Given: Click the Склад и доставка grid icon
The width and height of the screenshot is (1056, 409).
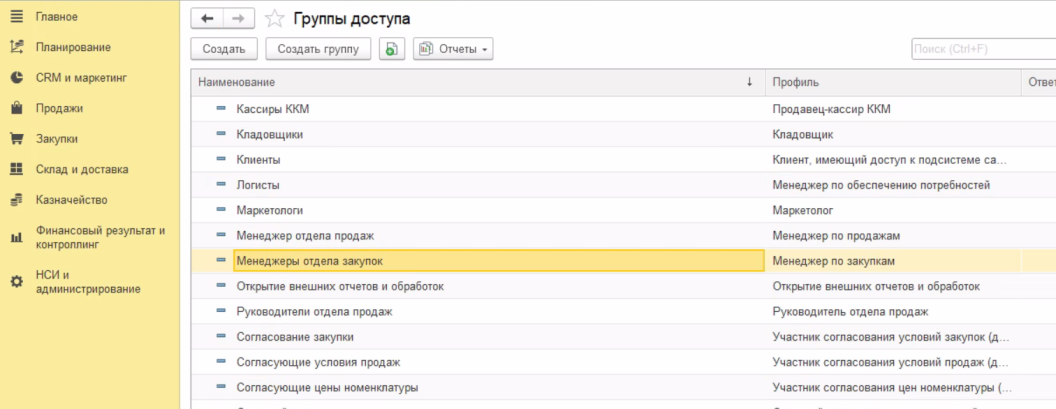Looking at the screenshot, I should coord(16,170).
